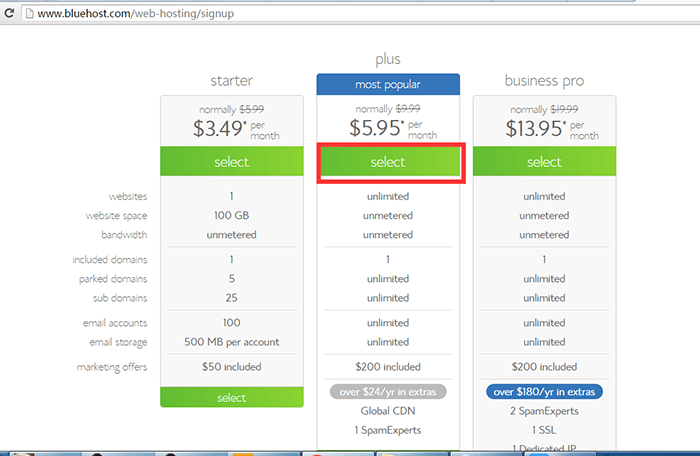Click '$200 included' in plus column
This screenshot has height=456, width=700.
388,367
